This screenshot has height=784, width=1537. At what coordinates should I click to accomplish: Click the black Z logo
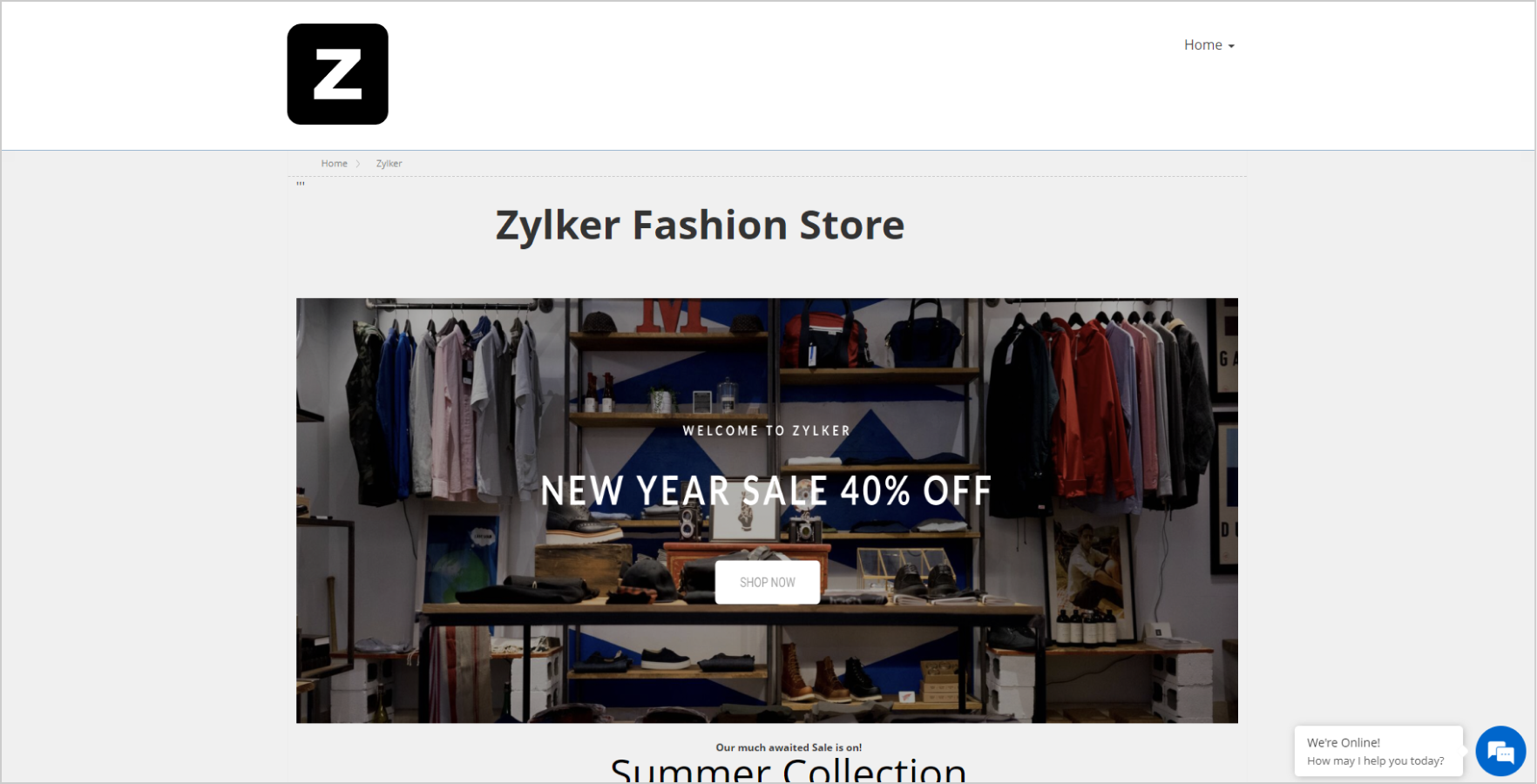point(338,74)
